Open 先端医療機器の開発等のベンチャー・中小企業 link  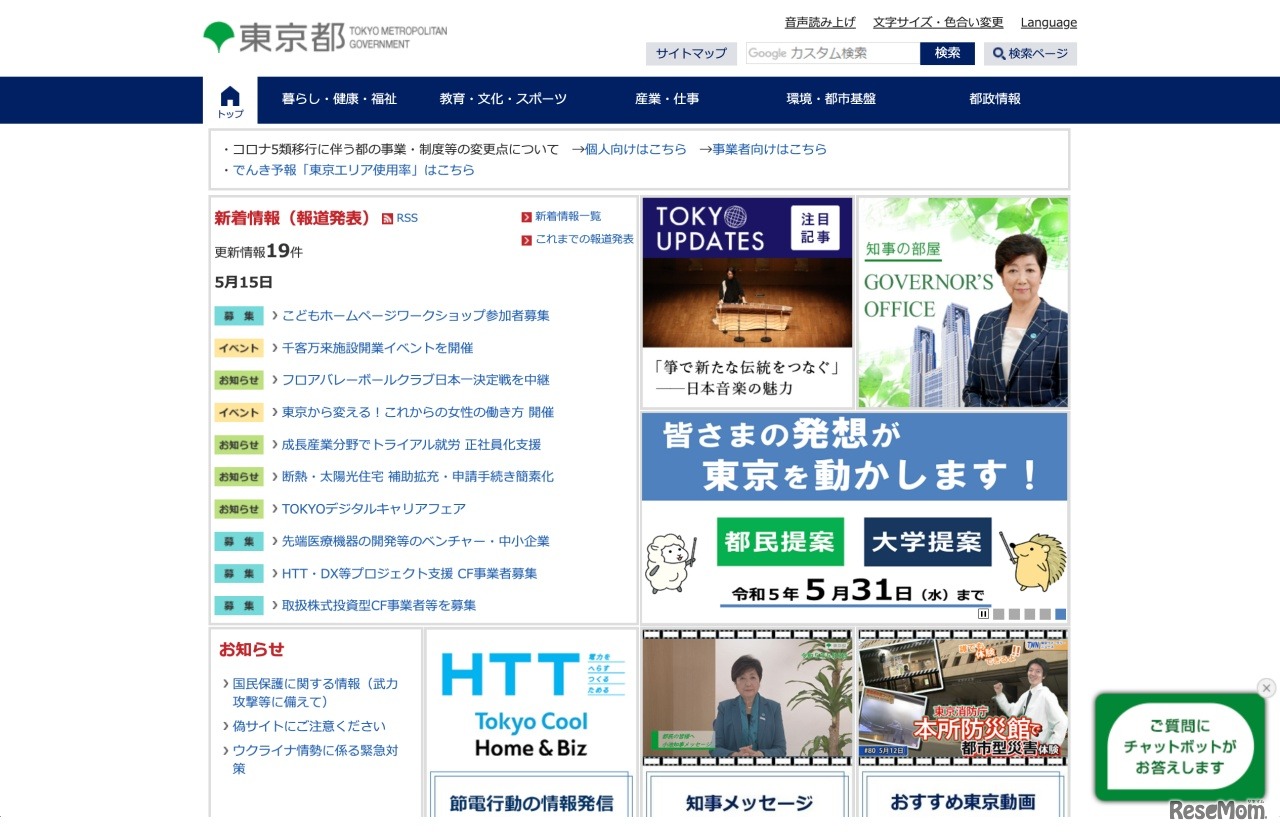coord(416,541)
